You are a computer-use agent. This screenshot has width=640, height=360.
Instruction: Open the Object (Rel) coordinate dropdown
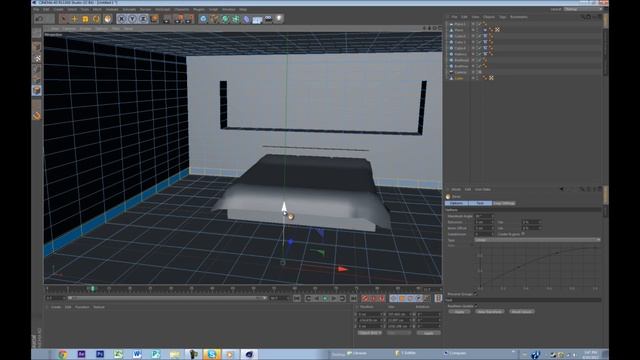369,333
